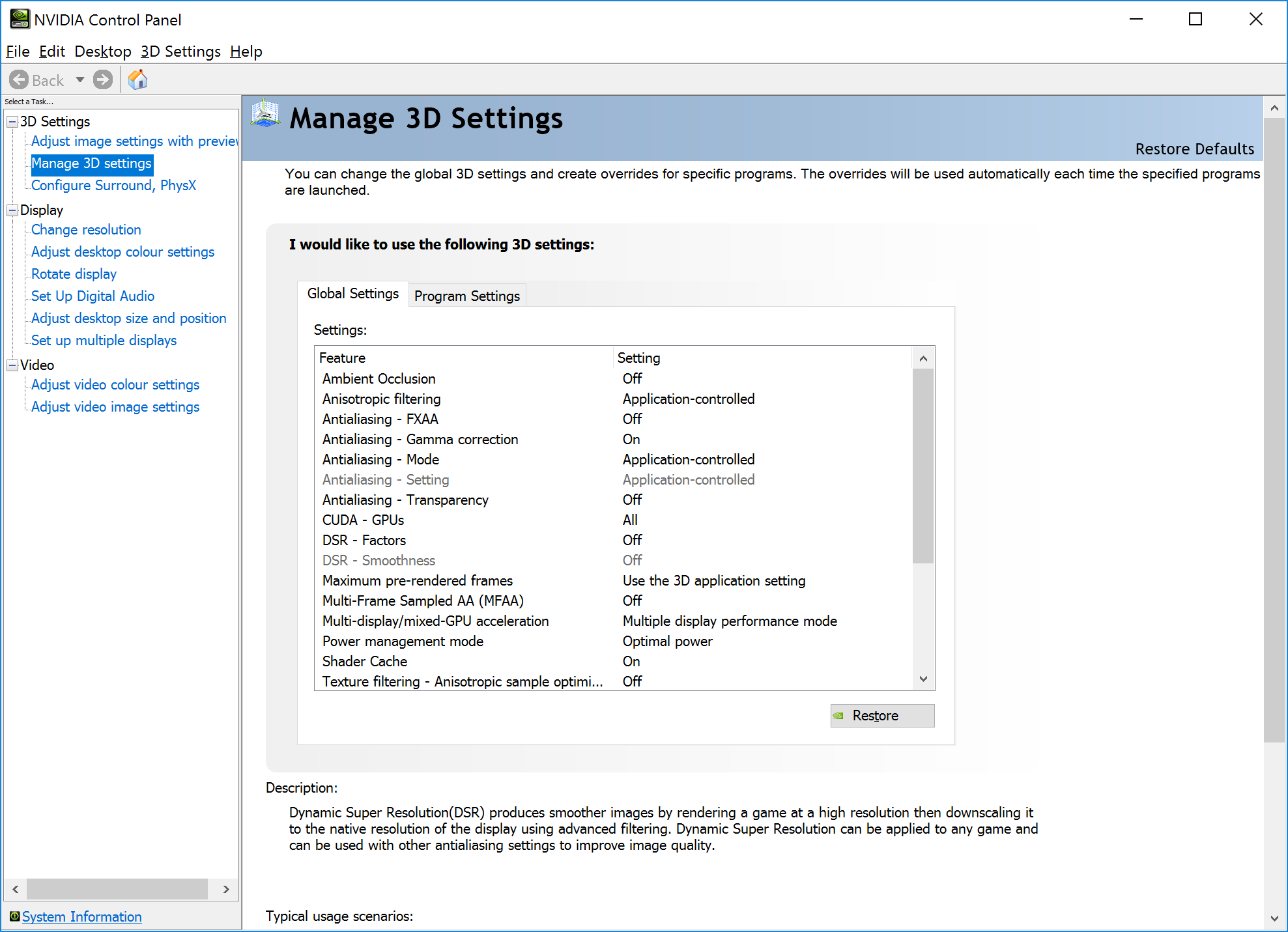Open the Desktop menu
The width and height of the screenshot is (1288, 932).
pyautogui.click(x=103, y=51)
